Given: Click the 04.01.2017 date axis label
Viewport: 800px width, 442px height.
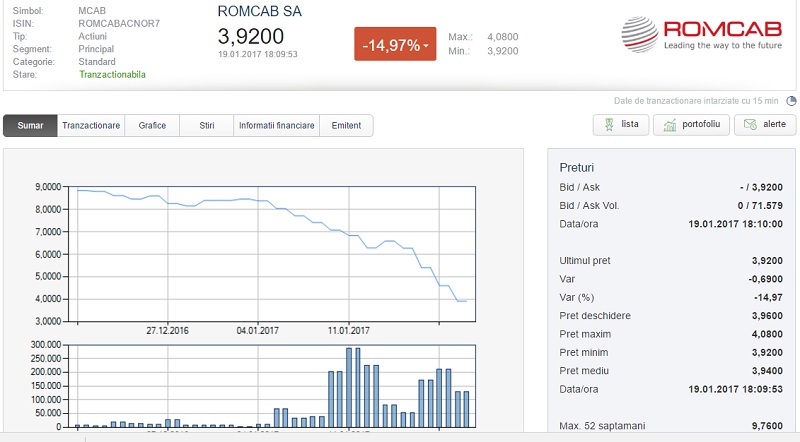Looking at the screenshot, I should click(258, 331).
